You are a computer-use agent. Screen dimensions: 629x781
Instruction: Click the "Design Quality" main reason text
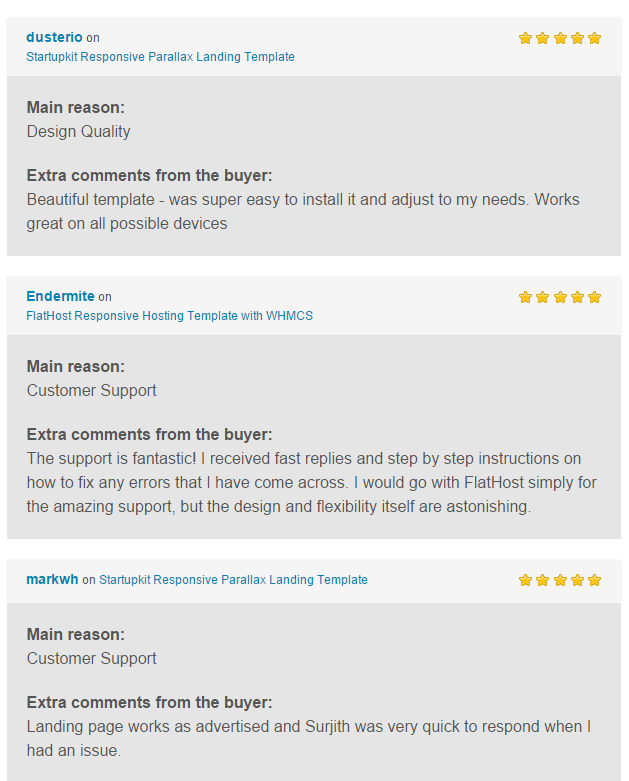pyautogui.click(x=78, y=131)
